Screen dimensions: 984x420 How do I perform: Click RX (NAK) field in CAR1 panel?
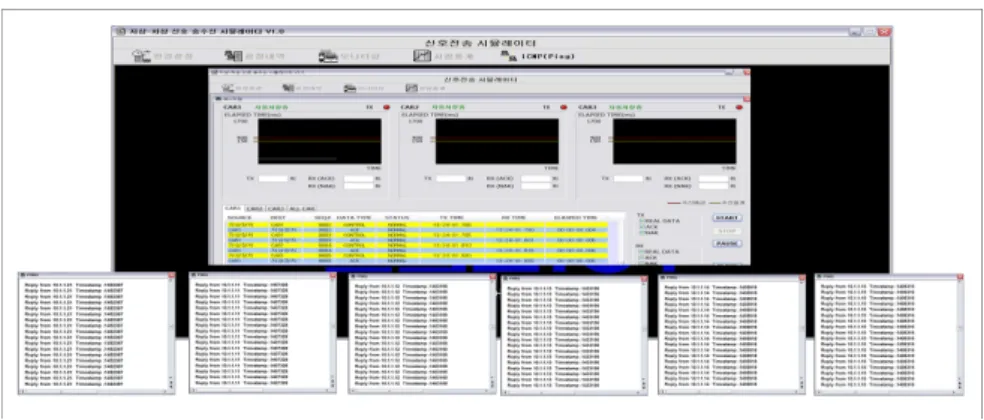358,186
